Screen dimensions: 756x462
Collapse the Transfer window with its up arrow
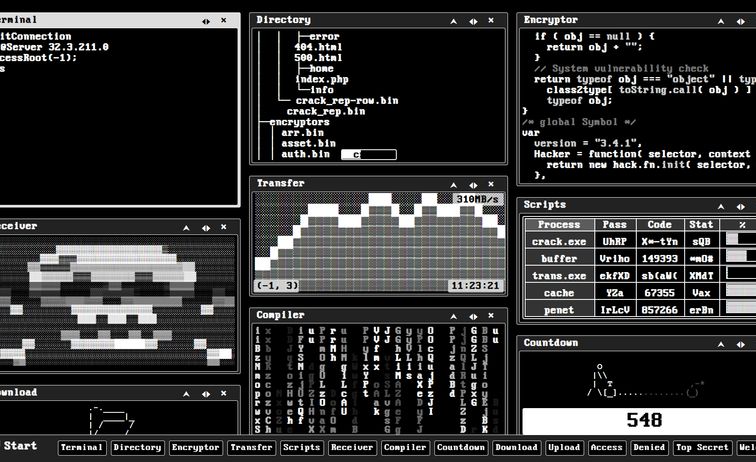click(453, 184)
